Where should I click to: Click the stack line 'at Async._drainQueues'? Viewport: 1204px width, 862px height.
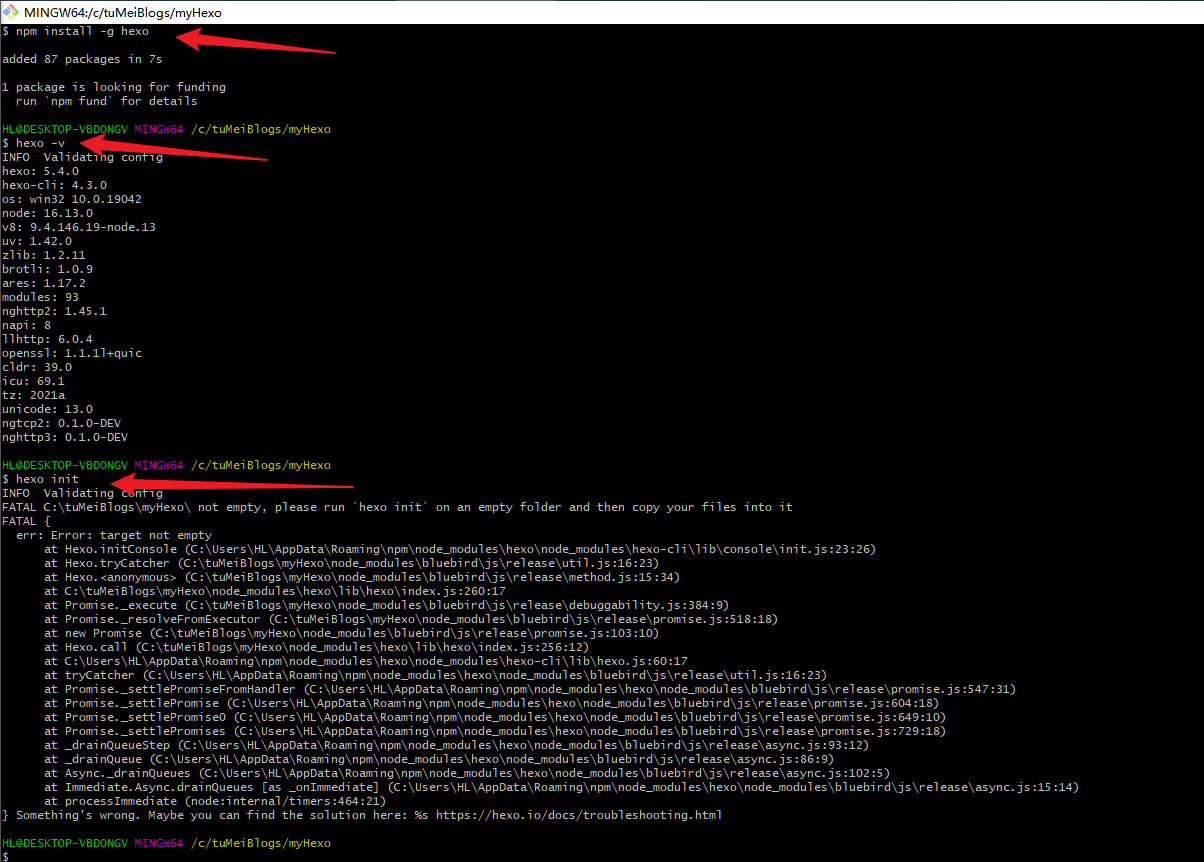[467, 773]
